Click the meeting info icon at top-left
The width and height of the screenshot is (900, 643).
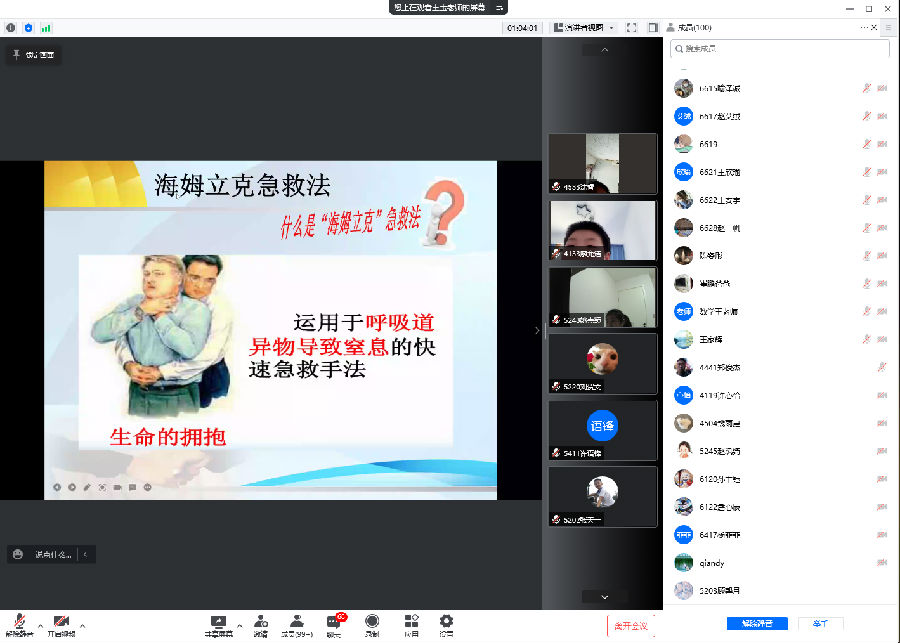coord(11,28)
